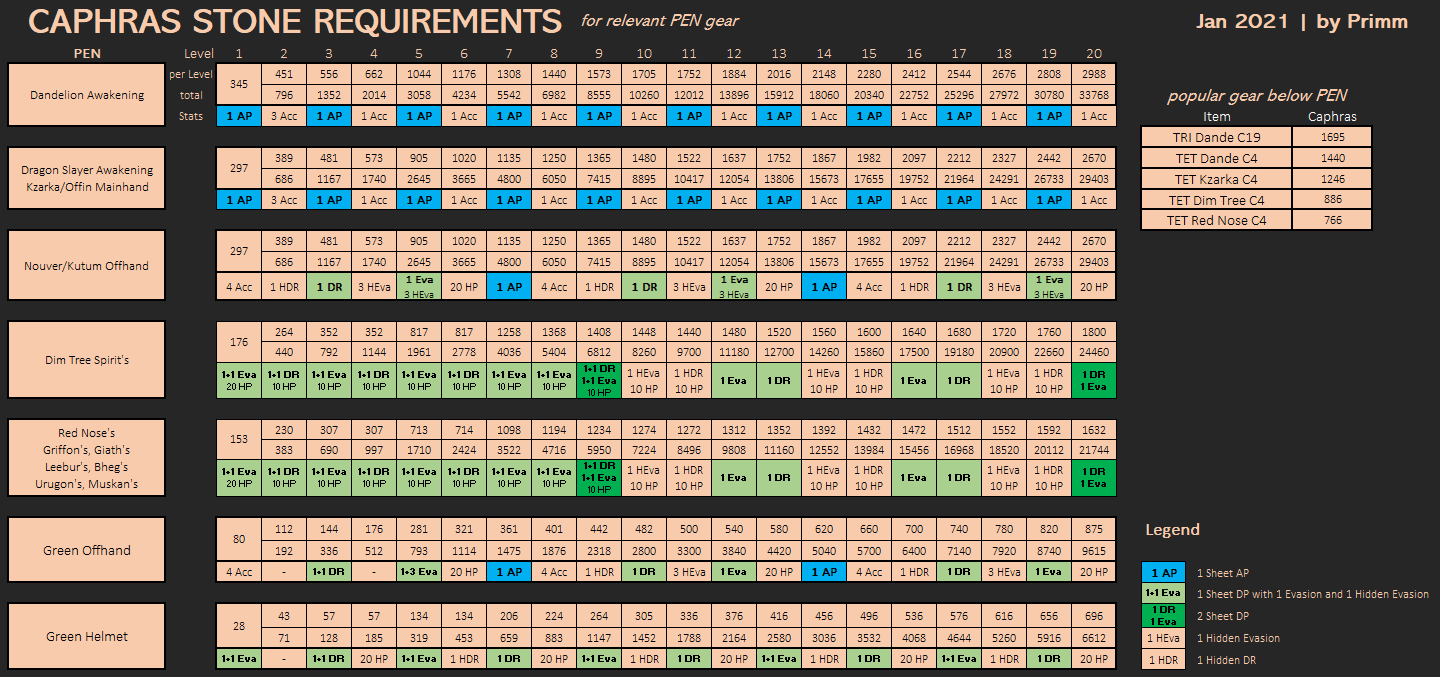Click the Caphras value 1246
The height and width of the screenshot is (677, 1440).
pyautogui.click(x=1331, y=179)
